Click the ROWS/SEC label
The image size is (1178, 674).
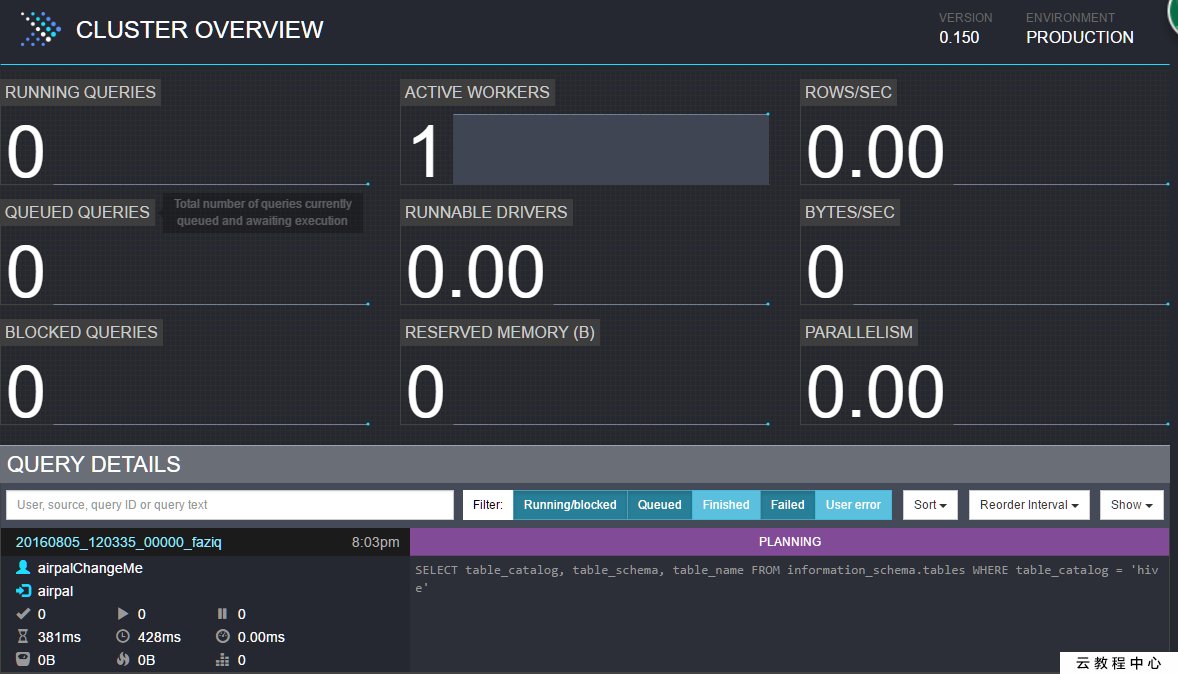coord(848,92)
